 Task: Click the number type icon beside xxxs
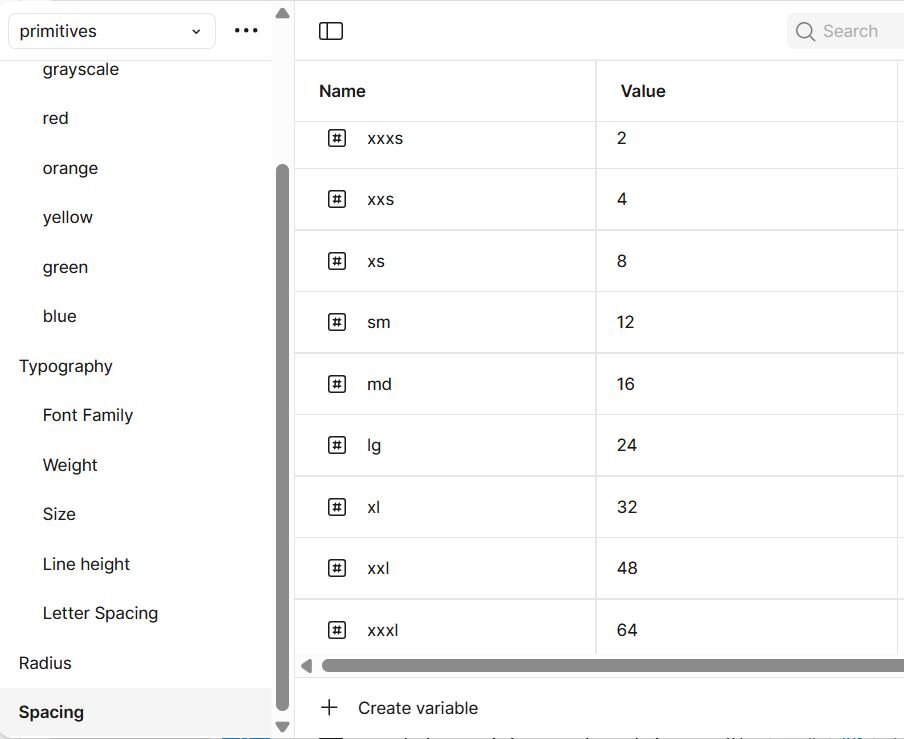click(337, 138)
